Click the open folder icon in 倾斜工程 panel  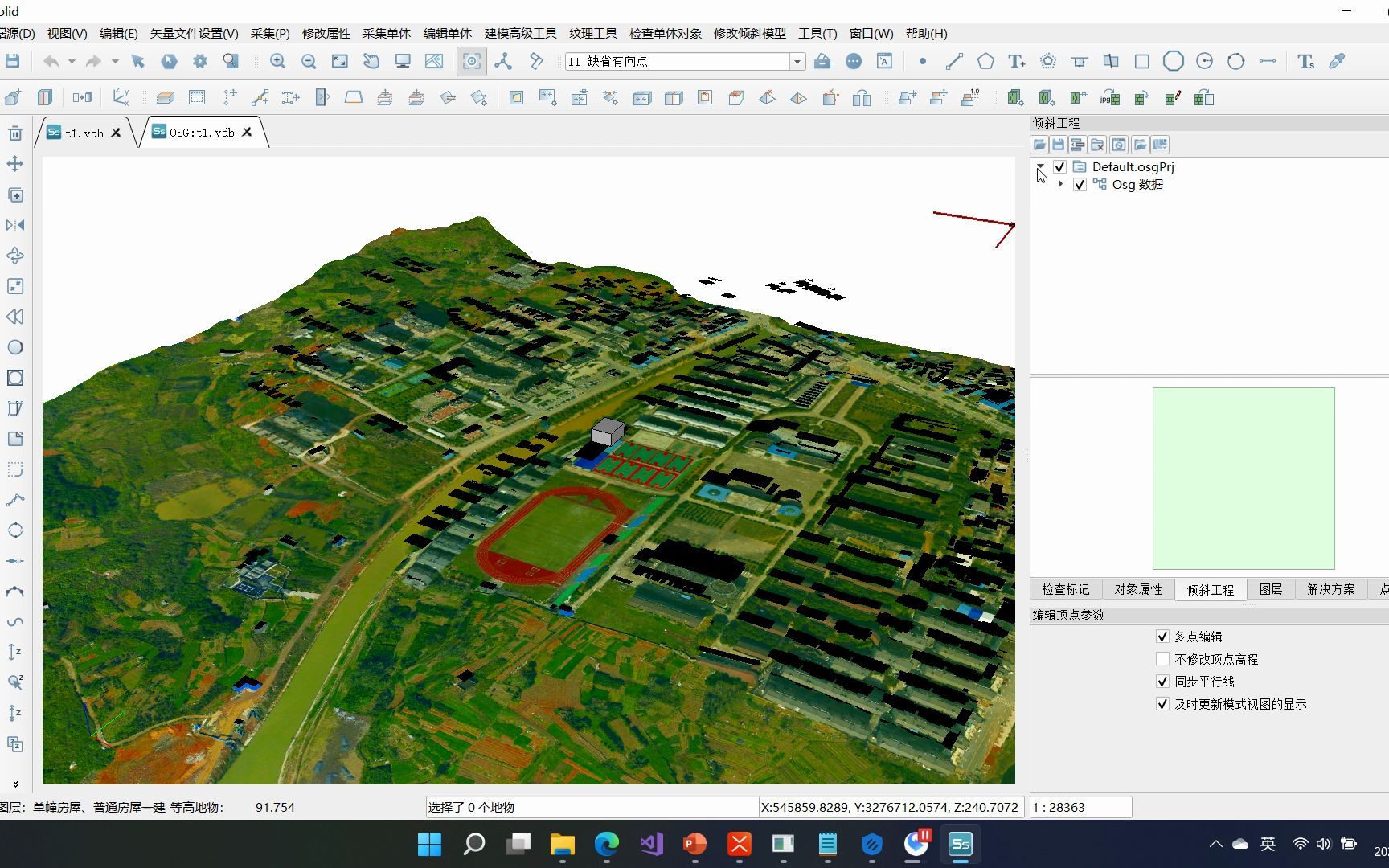tap(1039, 145)
